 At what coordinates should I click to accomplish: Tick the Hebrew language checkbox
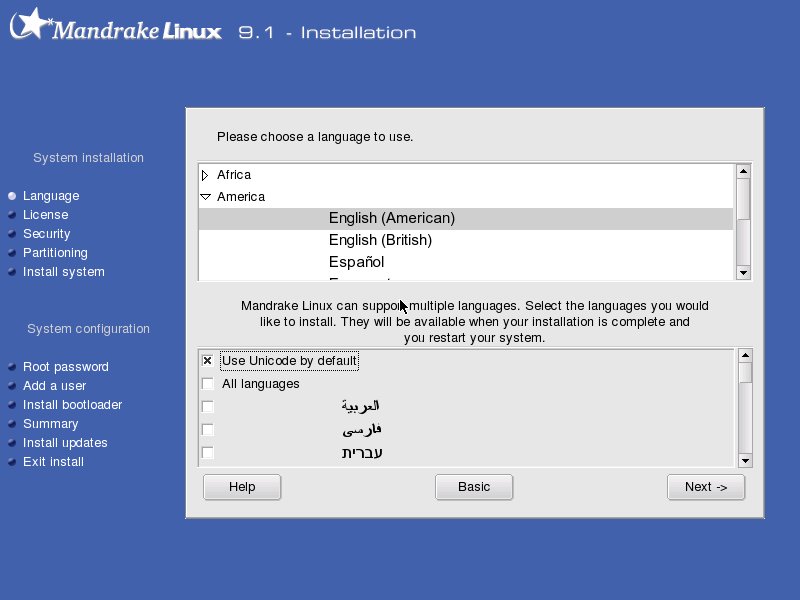click(x=207, y=453)
